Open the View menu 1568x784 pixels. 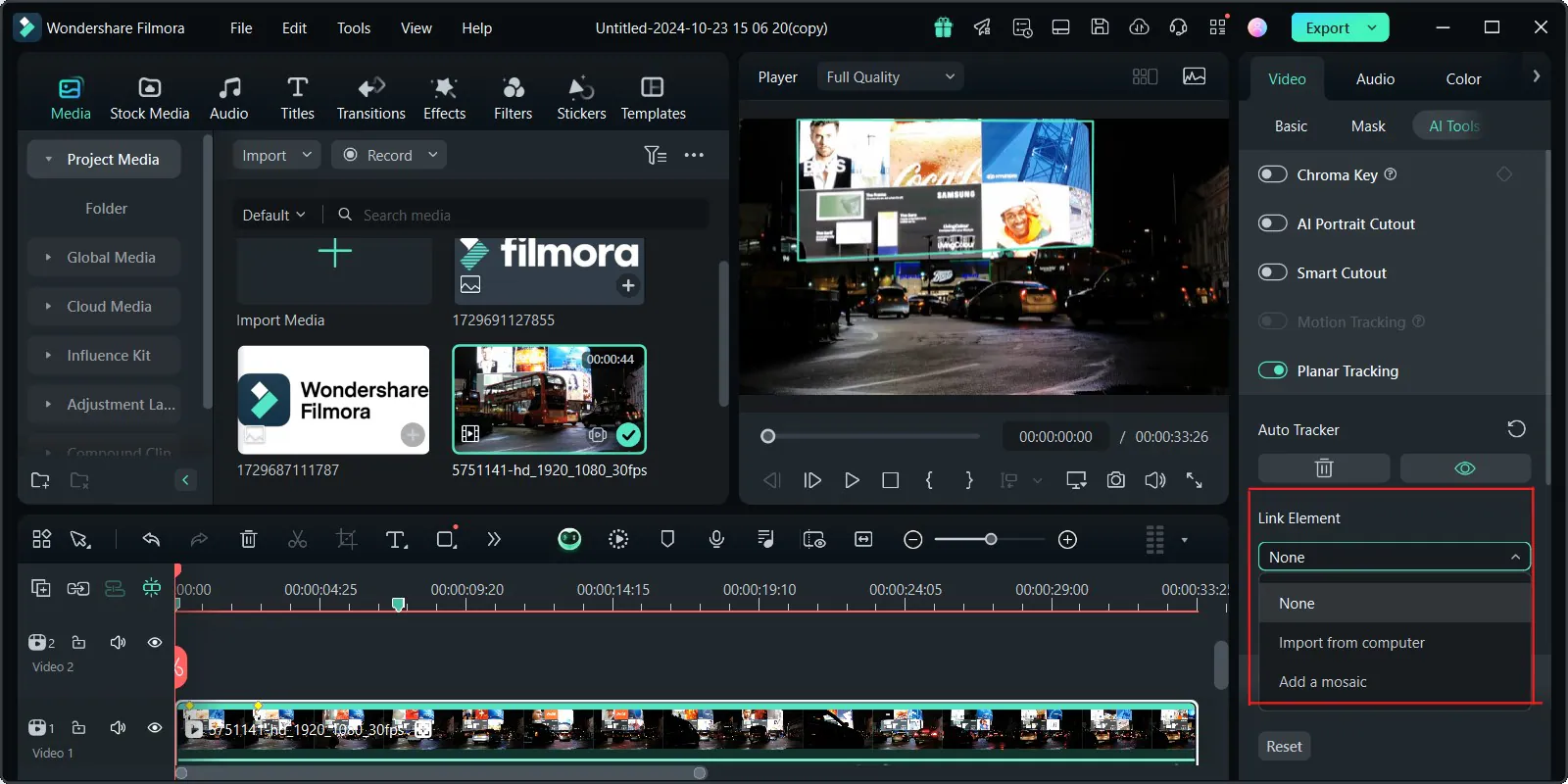[x=416, y=27]
